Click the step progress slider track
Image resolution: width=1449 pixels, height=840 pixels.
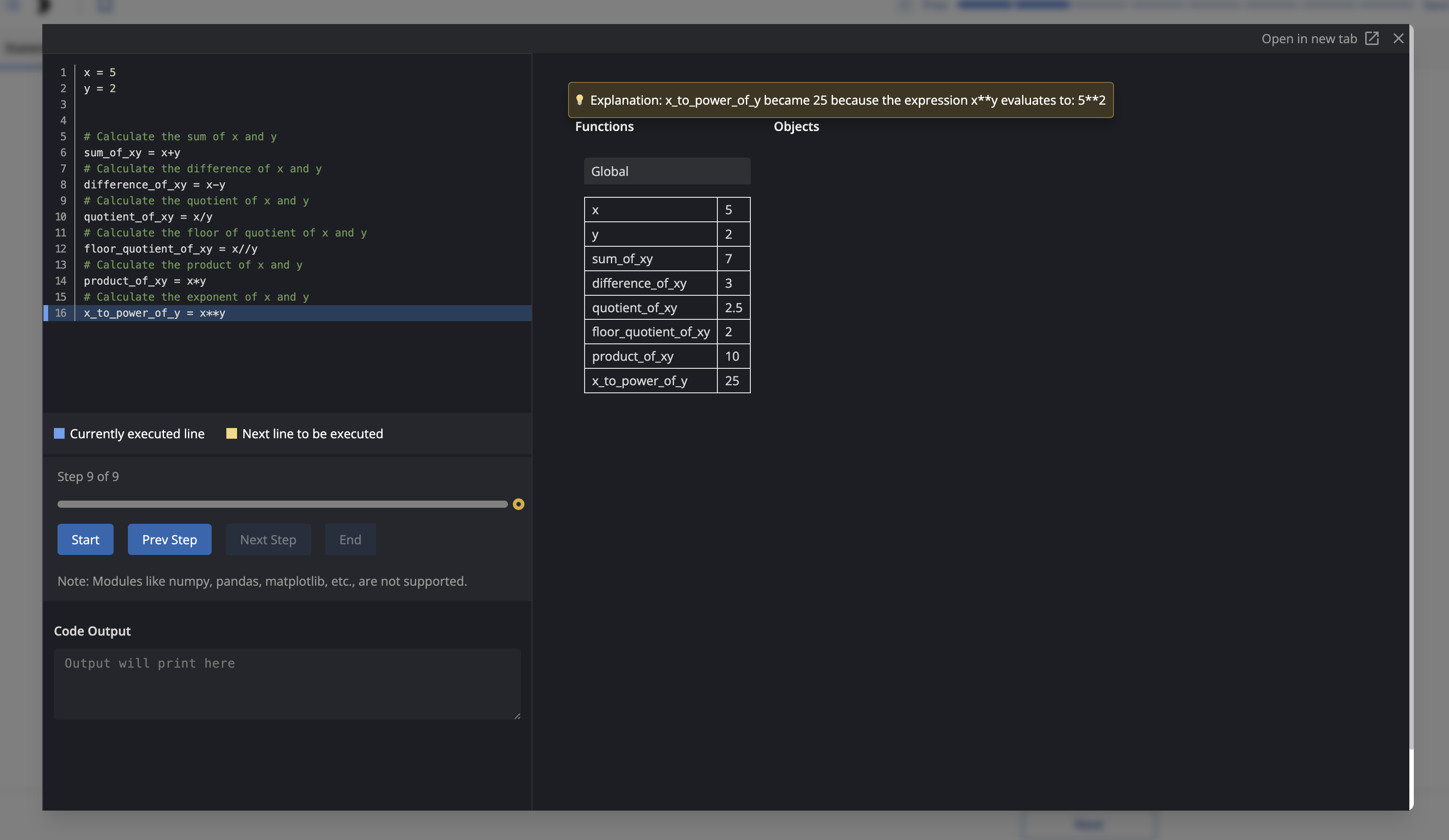click(x=282, y=504)
